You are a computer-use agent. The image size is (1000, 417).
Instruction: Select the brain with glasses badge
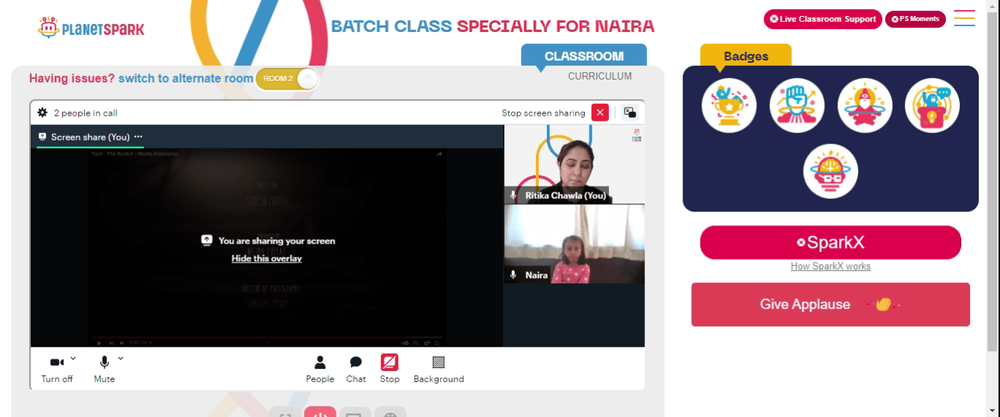830,171
